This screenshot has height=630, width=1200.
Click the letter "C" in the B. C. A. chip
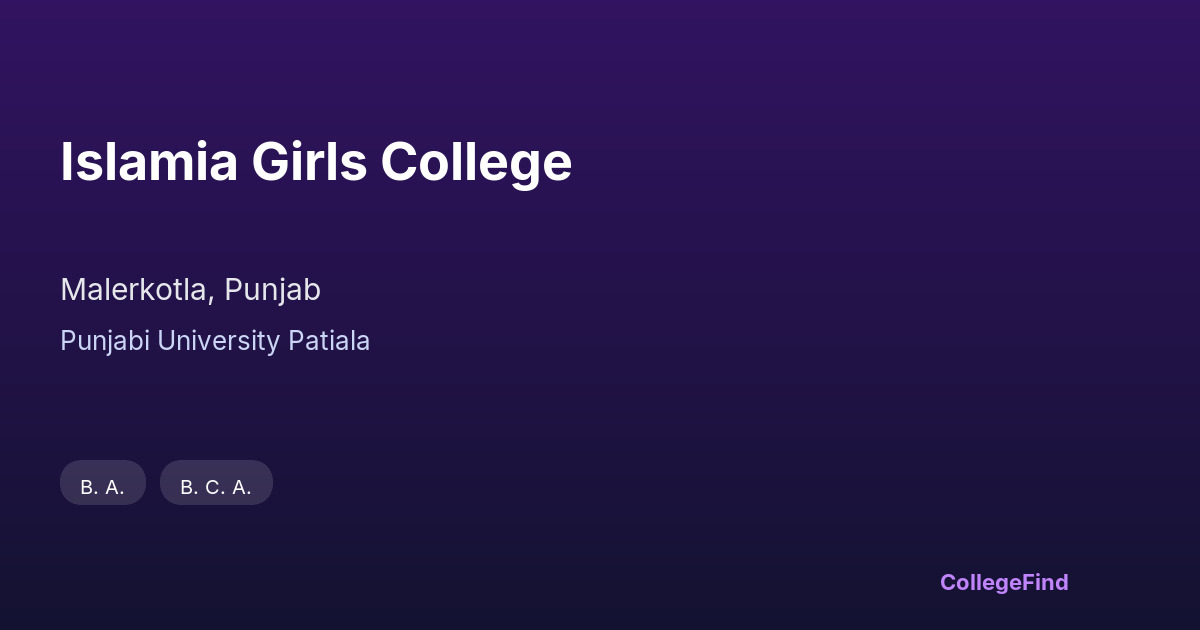point(213,487)
